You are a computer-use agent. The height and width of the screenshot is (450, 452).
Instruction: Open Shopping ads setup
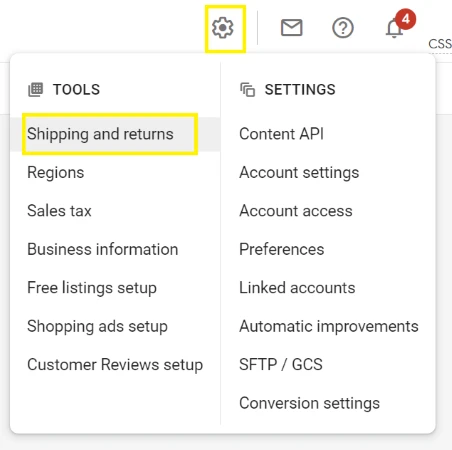coord(97,326)
